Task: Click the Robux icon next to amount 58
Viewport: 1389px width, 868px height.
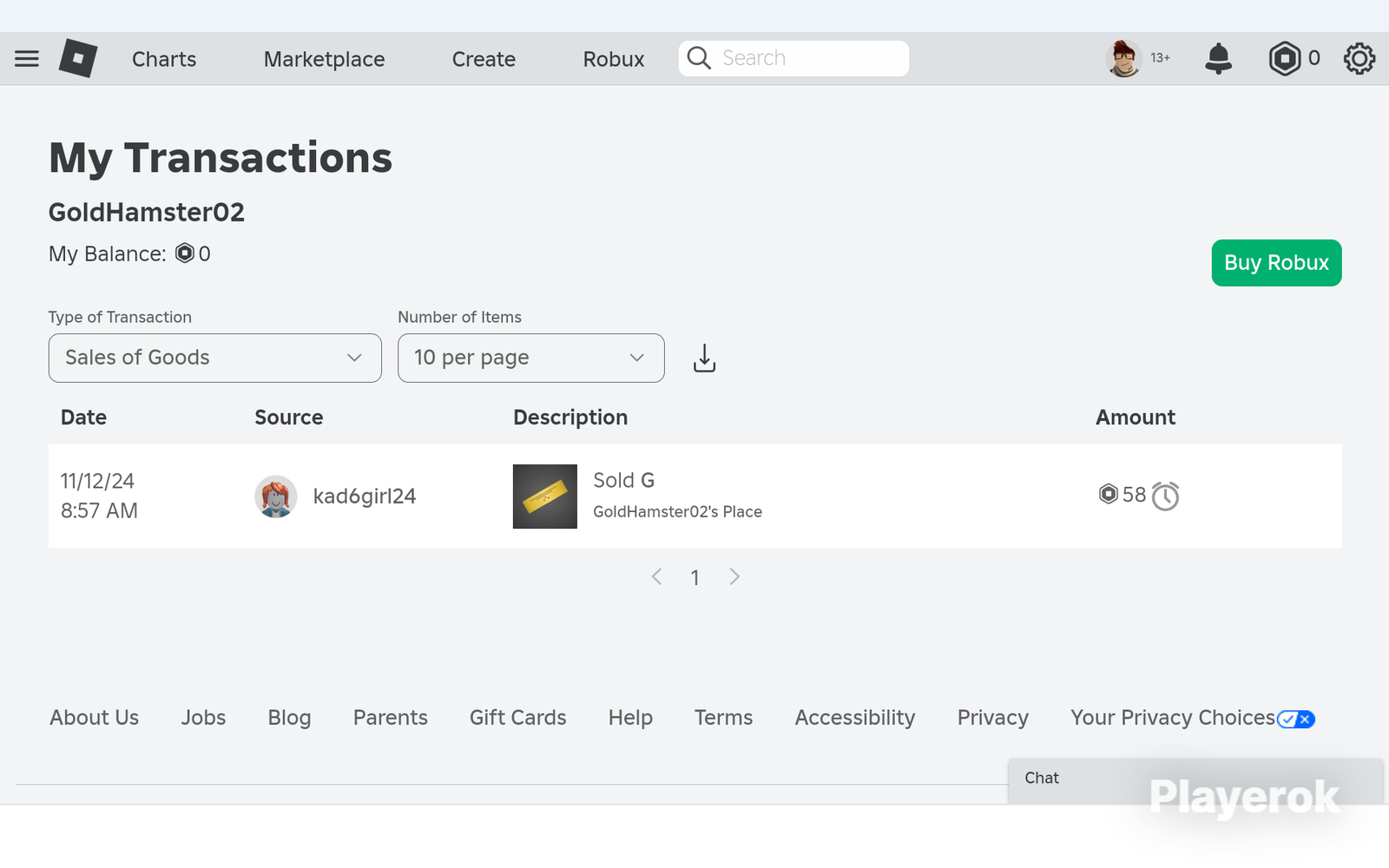Action: coord(1109,494)
